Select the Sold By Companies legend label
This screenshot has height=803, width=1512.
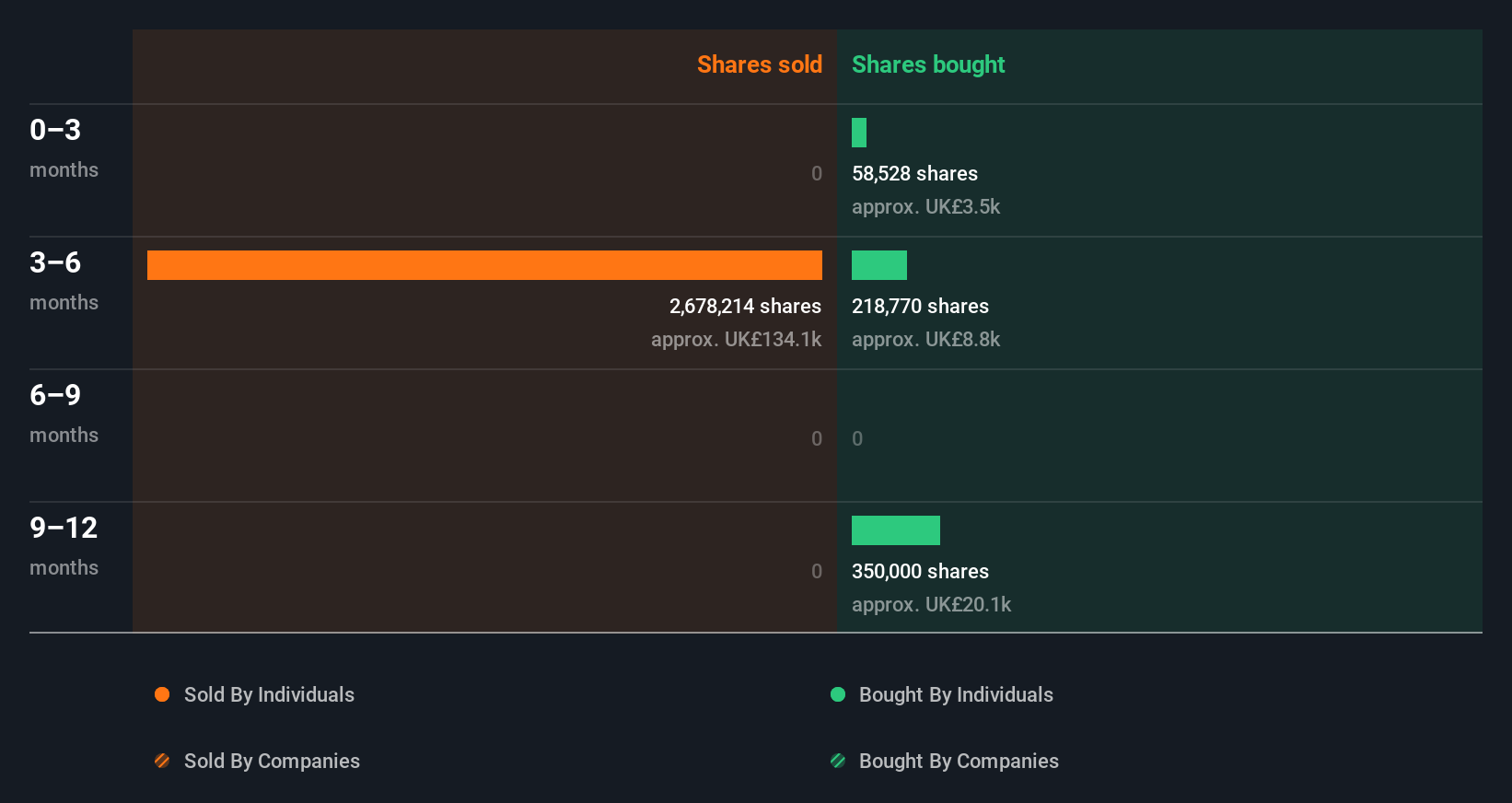pyautogui.click(x=272, y=762)
